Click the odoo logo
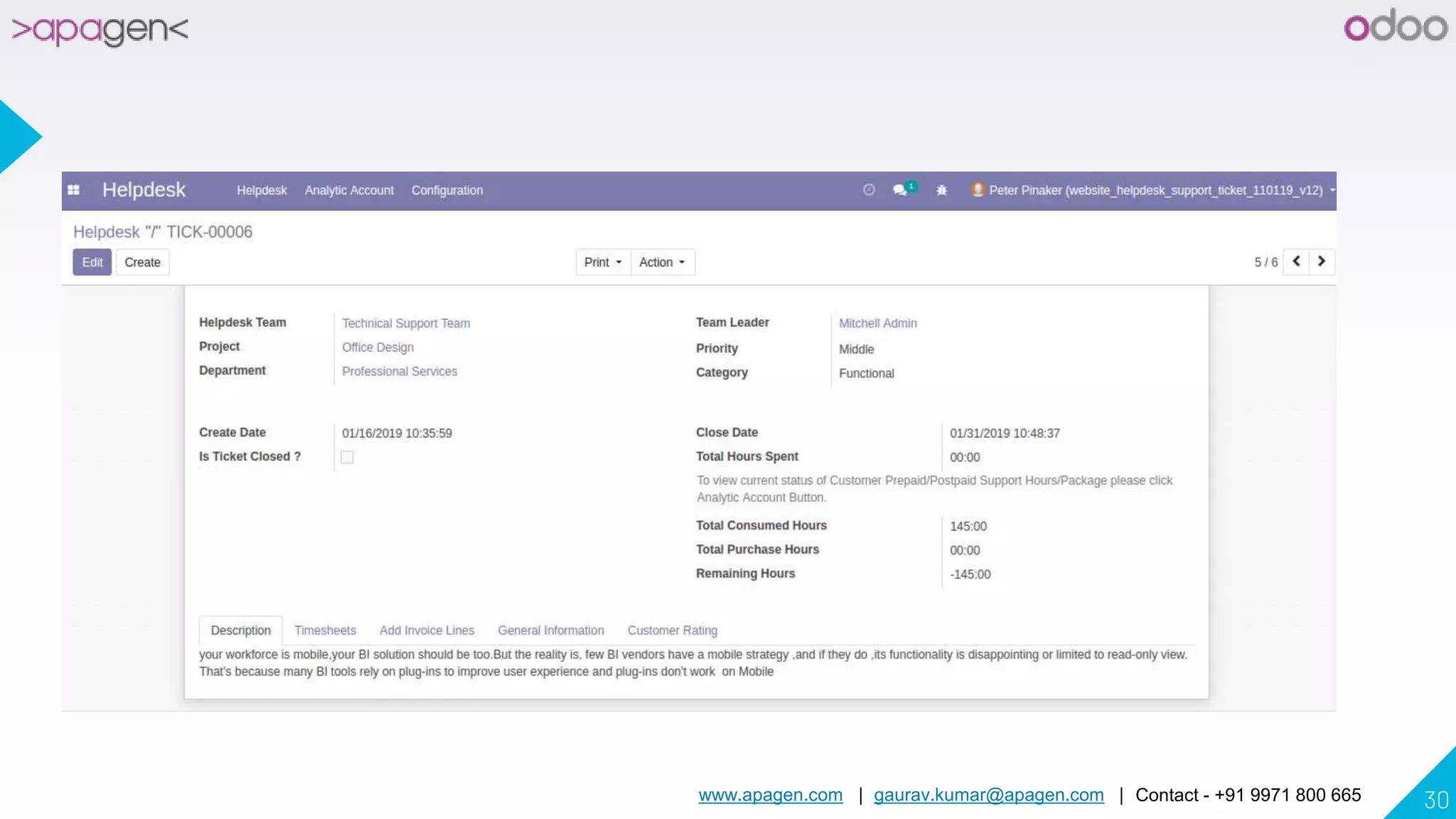 [x=1395, y=27]
